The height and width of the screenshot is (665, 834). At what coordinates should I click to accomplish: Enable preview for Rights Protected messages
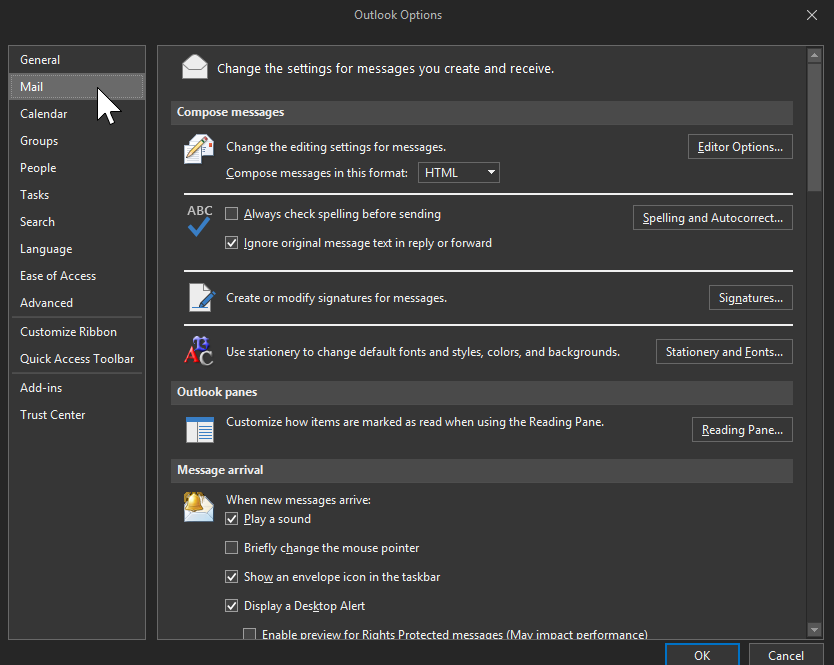pyautogui.click(x=249, y=634)
